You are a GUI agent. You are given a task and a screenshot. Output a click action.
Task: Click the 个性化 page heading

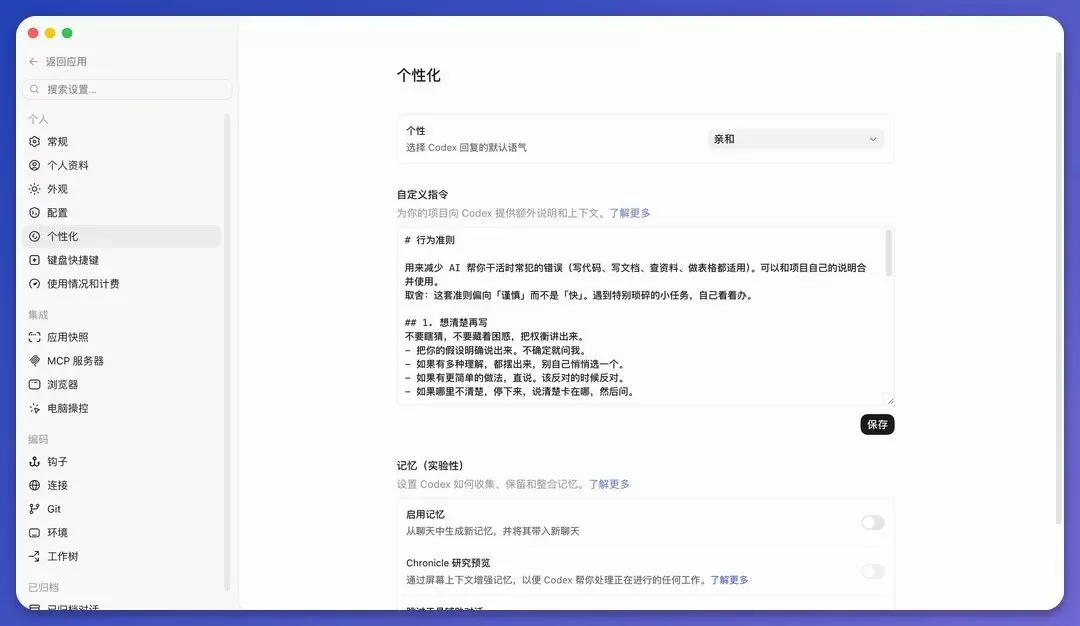(x=418, y=75)
